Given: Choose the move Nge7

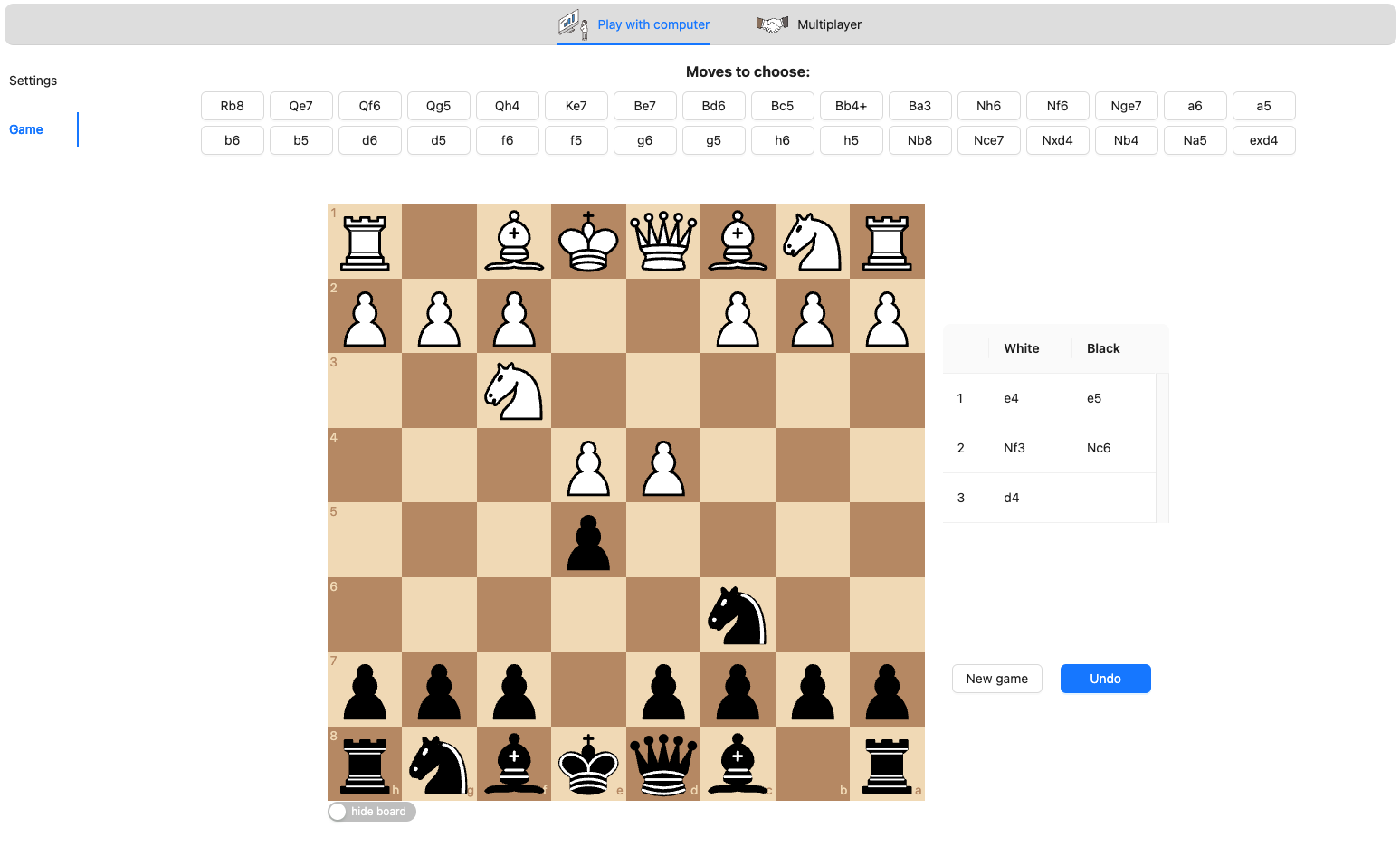Looking at the screenshot, I should click(x=1127, y=106).
